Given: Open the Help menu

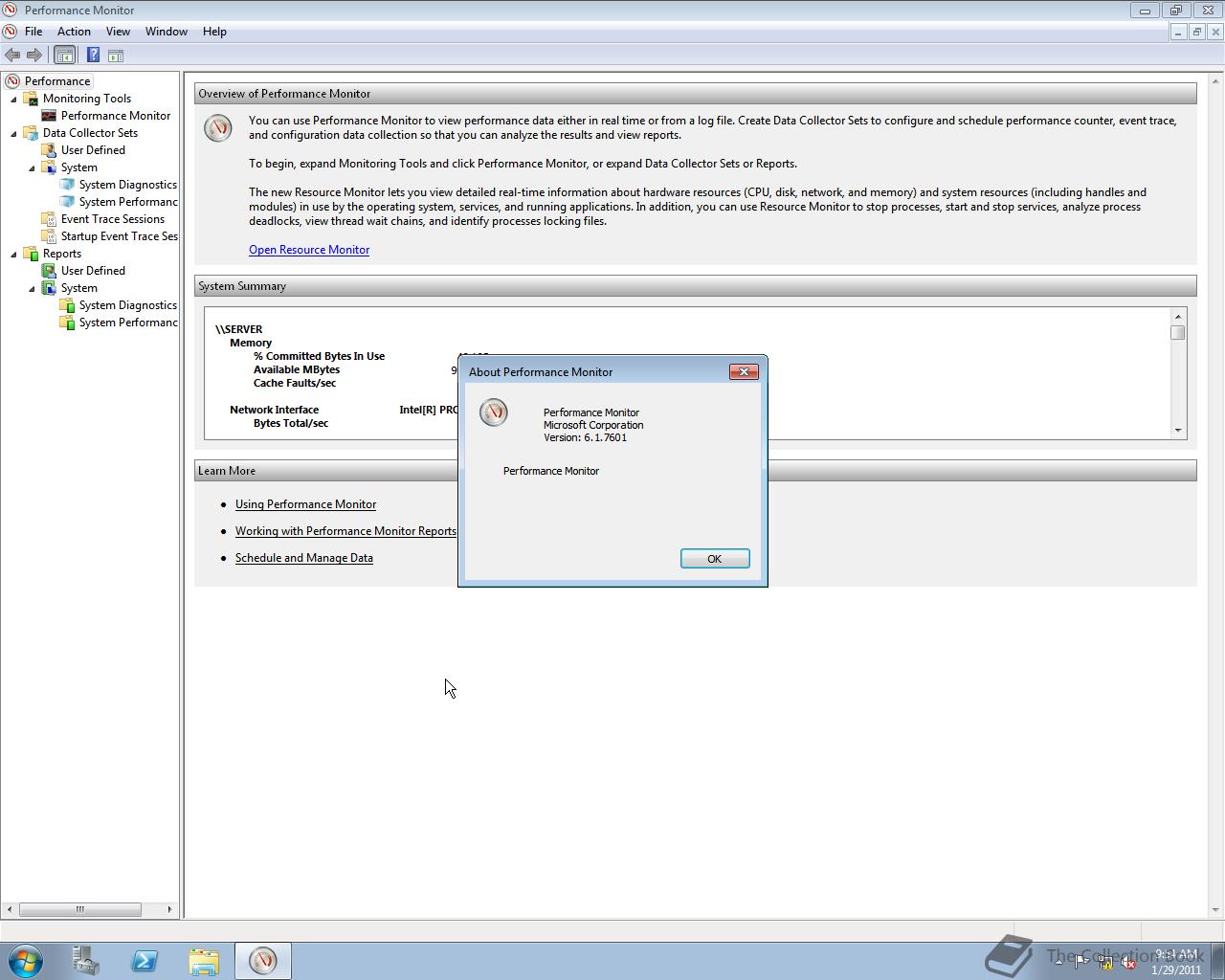Looking at the screenshot, I should 214,32.
